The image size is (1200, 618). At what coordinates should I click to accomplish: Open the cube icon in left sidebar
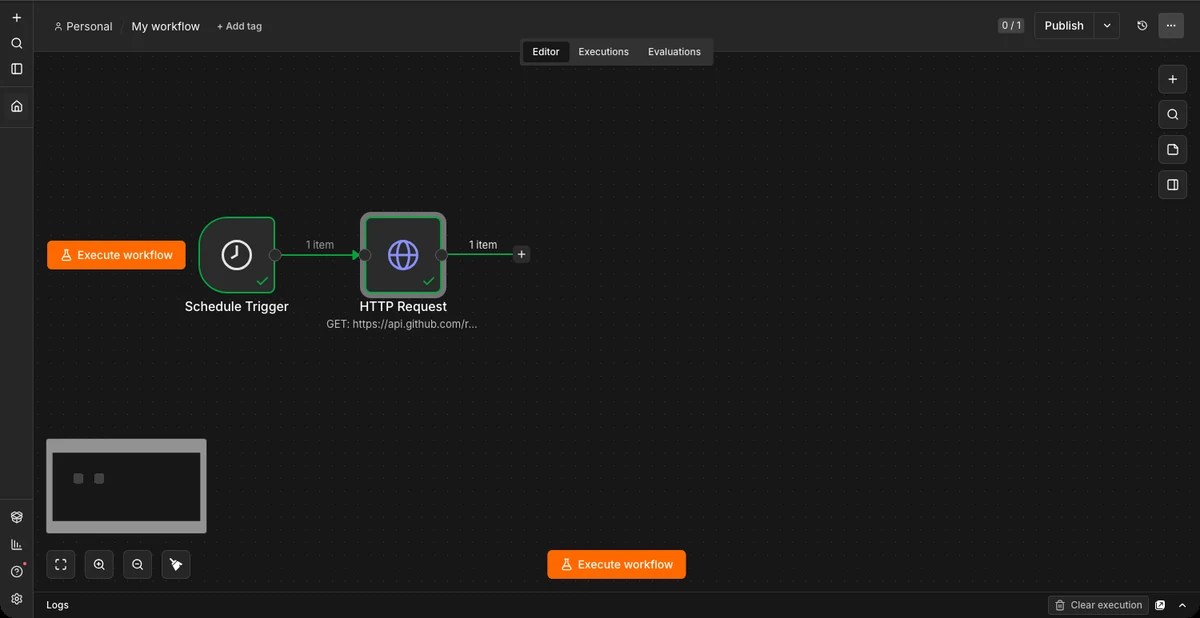click(16, 517)
